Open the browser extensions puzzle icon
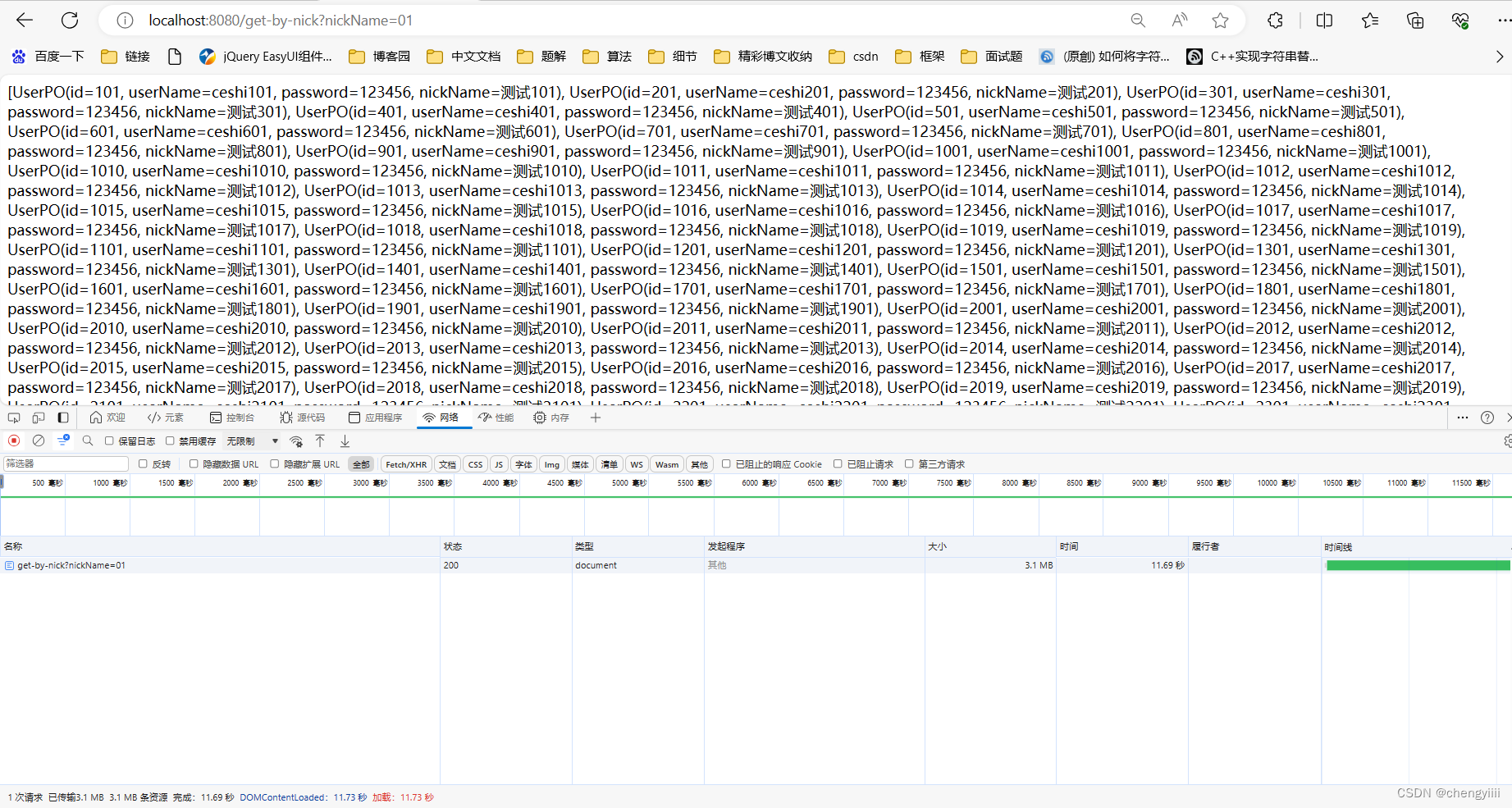 coord(1275,21)
